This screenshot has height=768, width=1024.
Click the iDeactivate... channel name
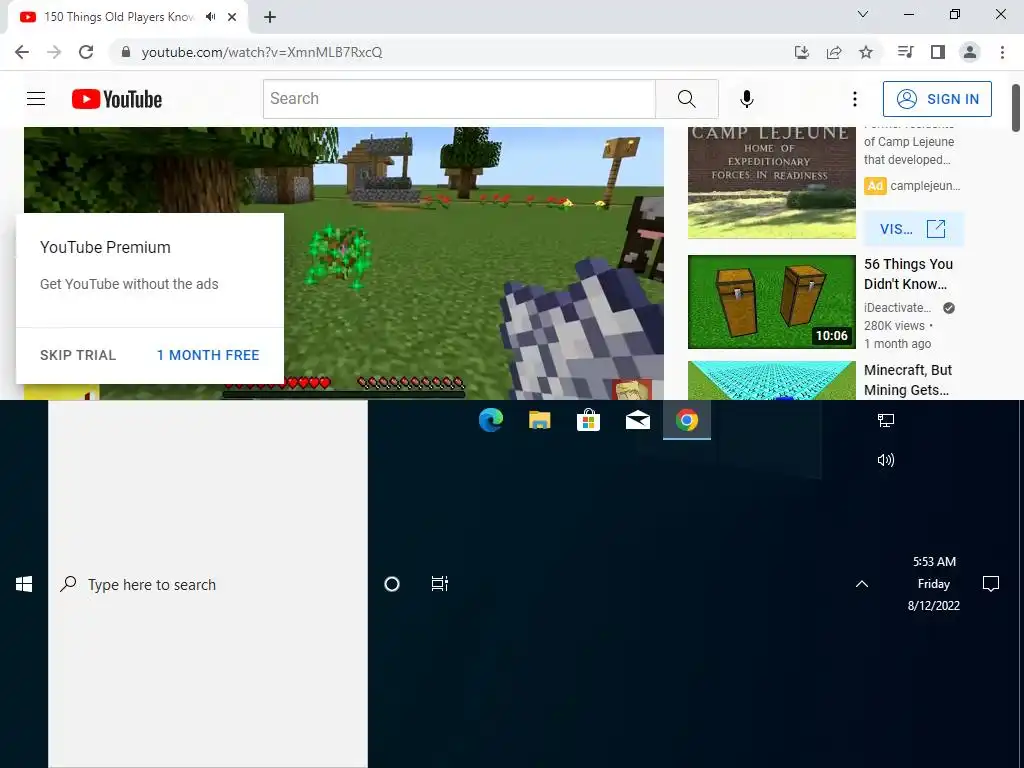[897, 308]
